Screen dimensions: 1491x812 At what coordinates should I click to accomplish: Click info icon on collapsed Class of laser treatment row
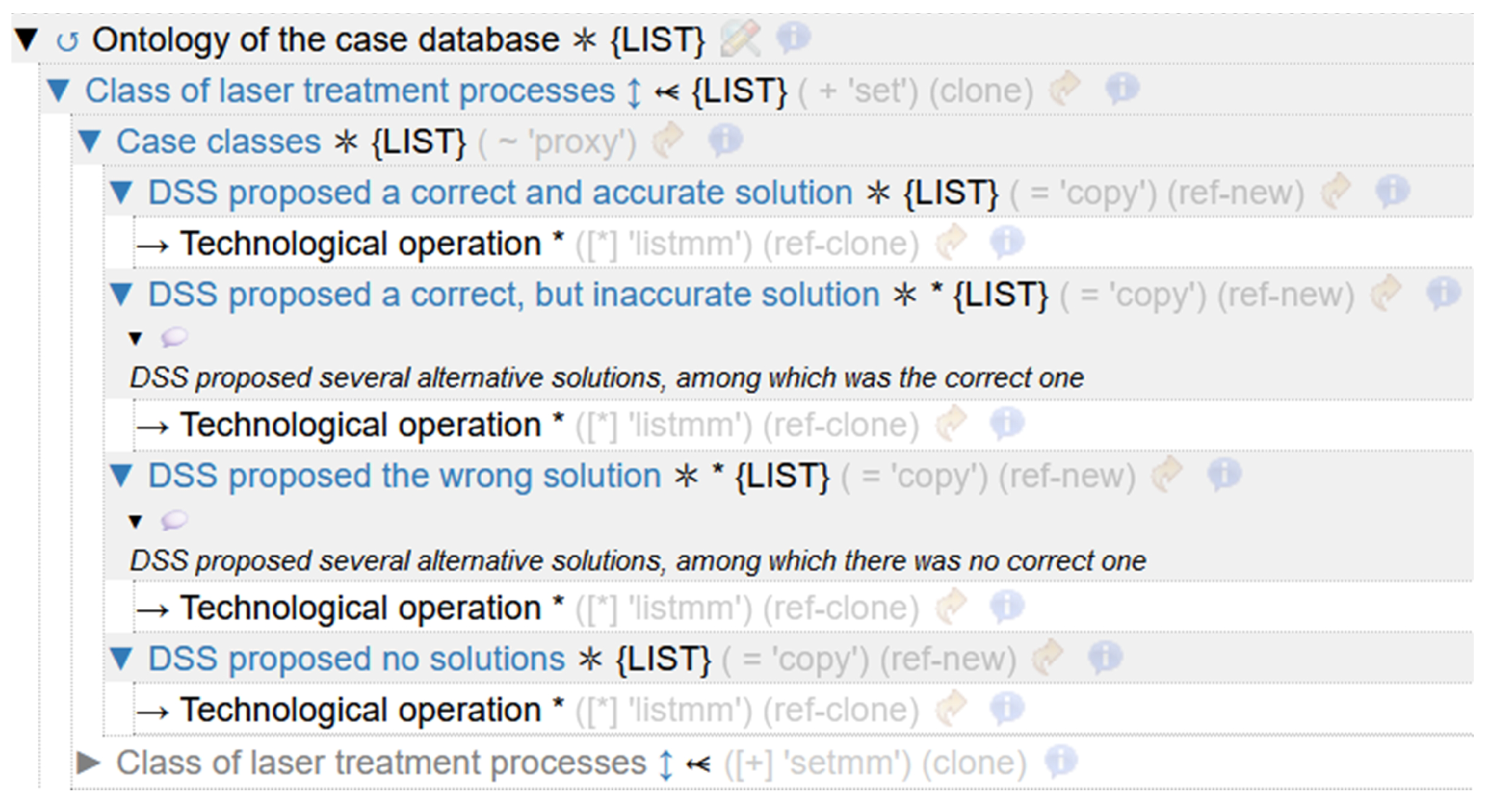click(x=1061, y=761)
